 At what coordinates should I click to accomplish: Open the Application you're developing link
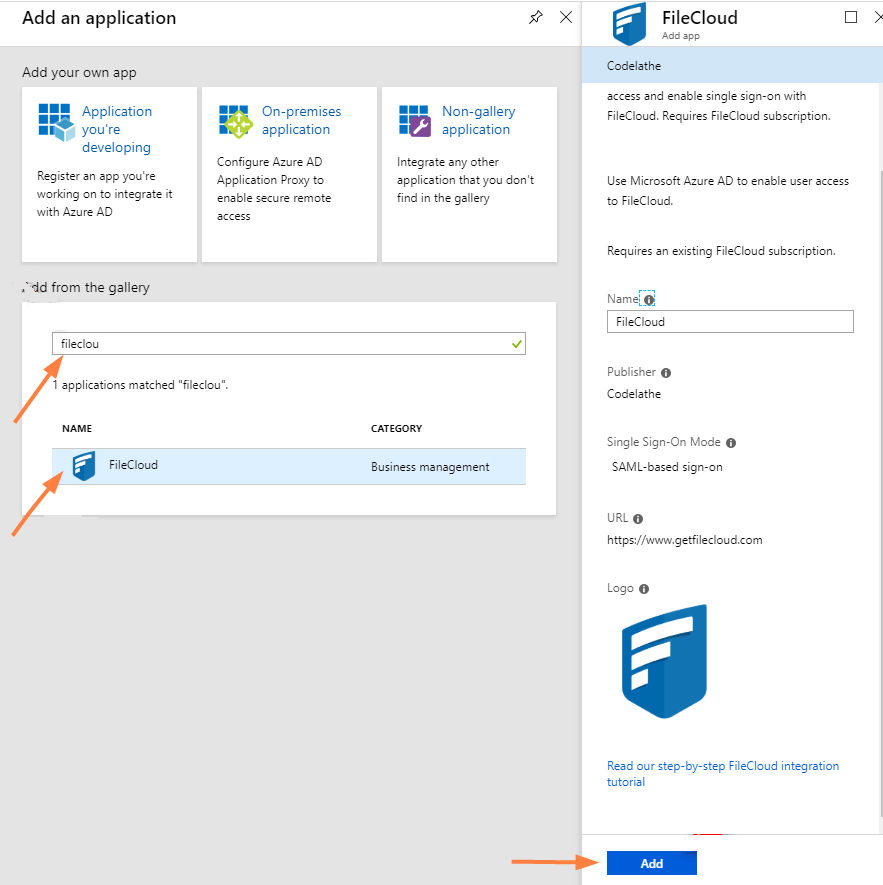[117, 129]
